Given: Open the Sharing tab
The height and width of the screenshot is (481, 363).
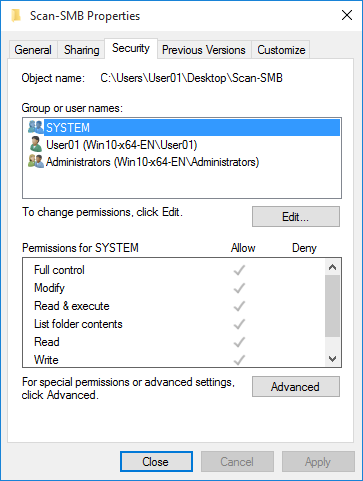Looking at the screenshot, I should [x=82, y=50].
